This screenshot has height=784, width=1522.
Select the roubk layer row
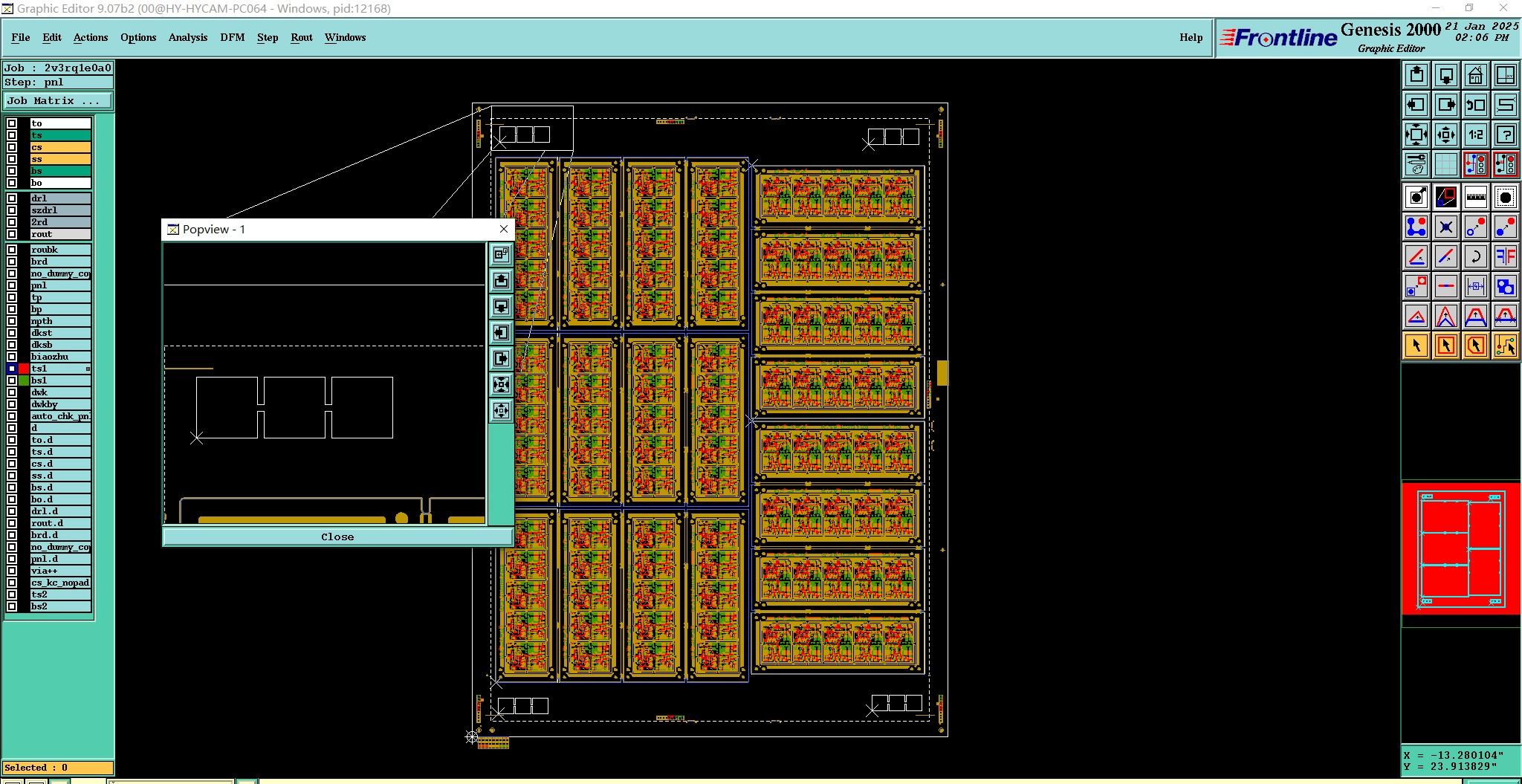60,250
